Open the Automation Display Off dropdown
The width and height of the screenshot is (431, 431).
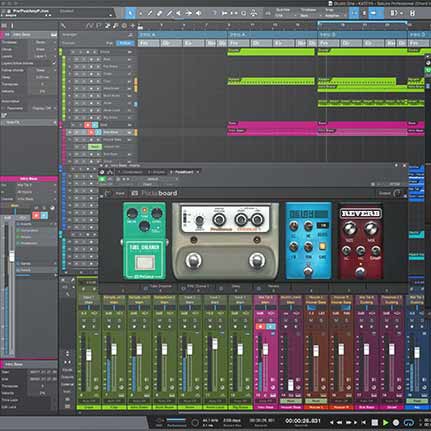tap(44, 108)
